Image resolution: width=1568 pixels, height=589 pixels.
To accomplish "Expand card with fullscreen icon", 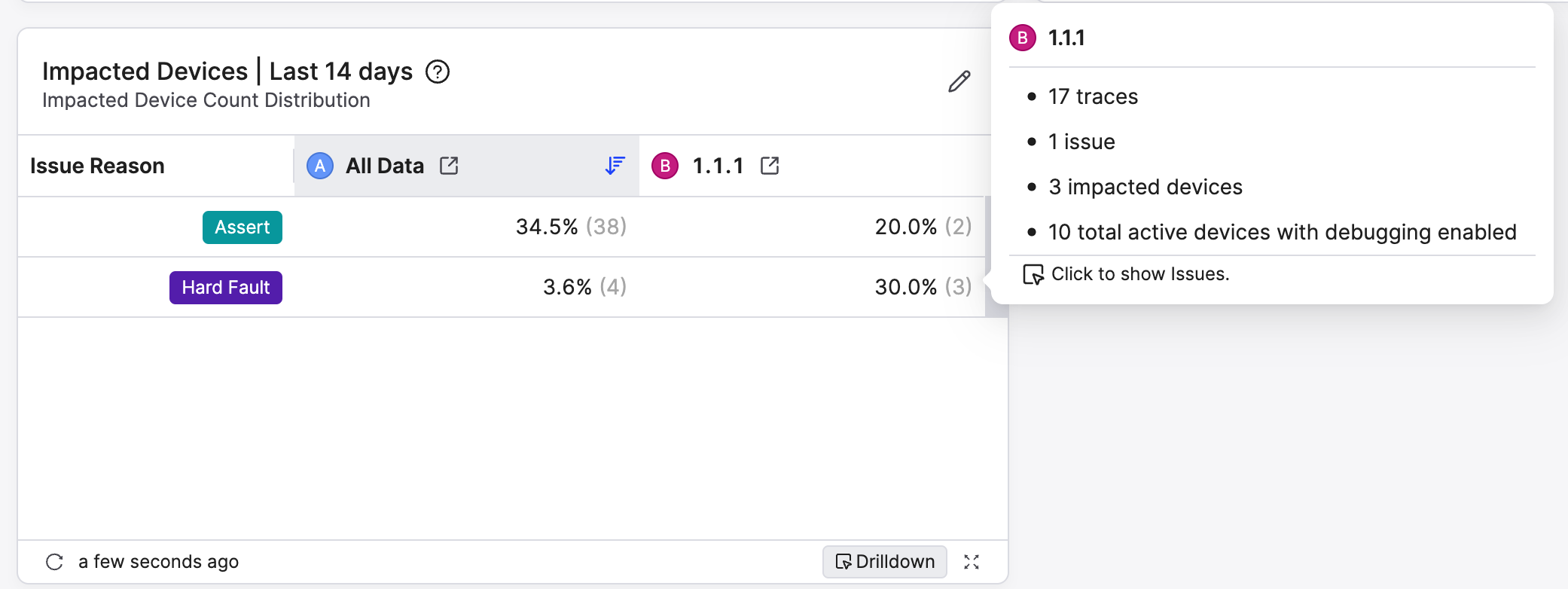I will point(972,562).
